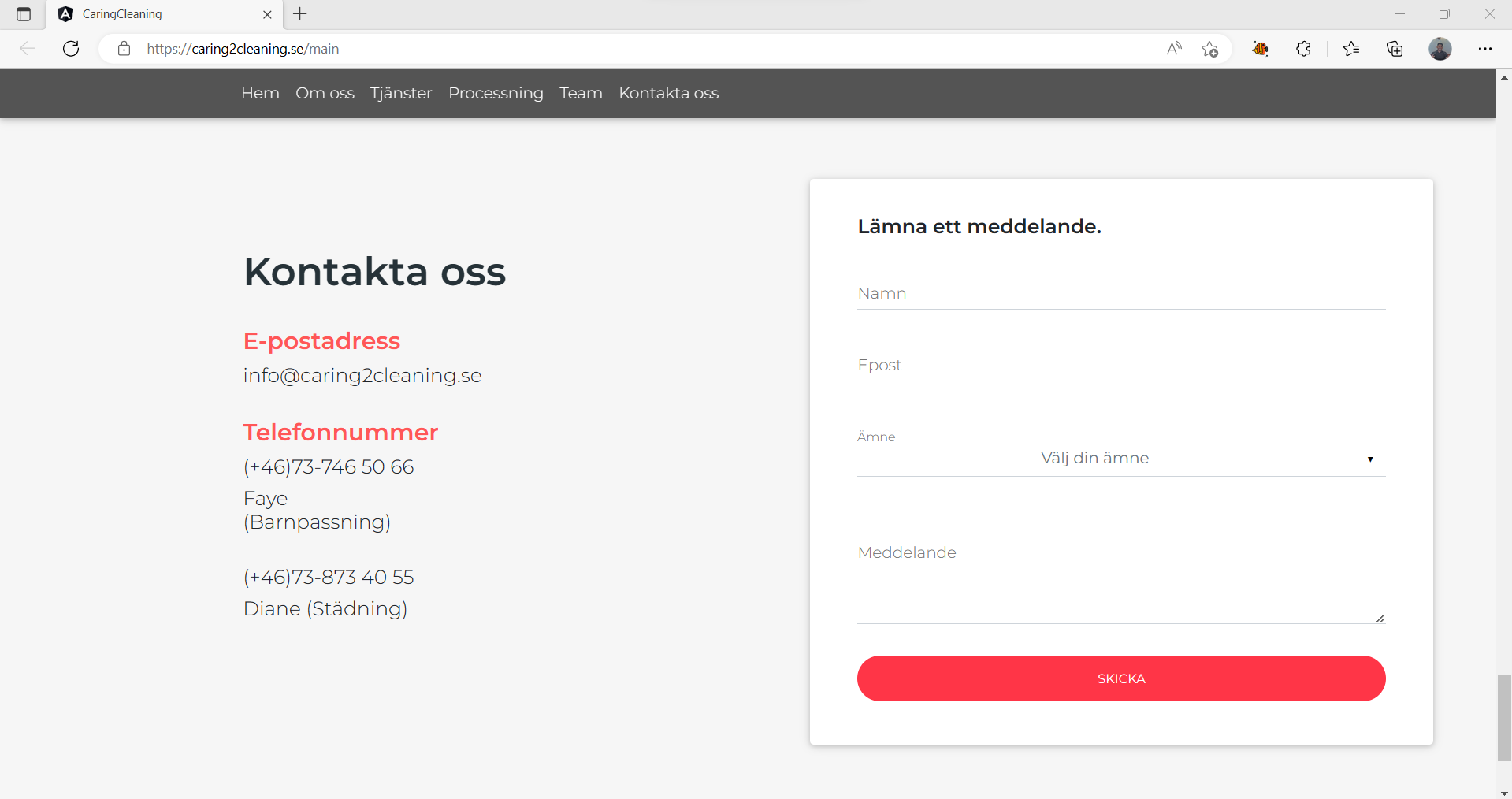This screenshot has width=1512, height=799.
Task: Focus the Namn input field
Action: pyautogui.click(x=1120, y=294)
